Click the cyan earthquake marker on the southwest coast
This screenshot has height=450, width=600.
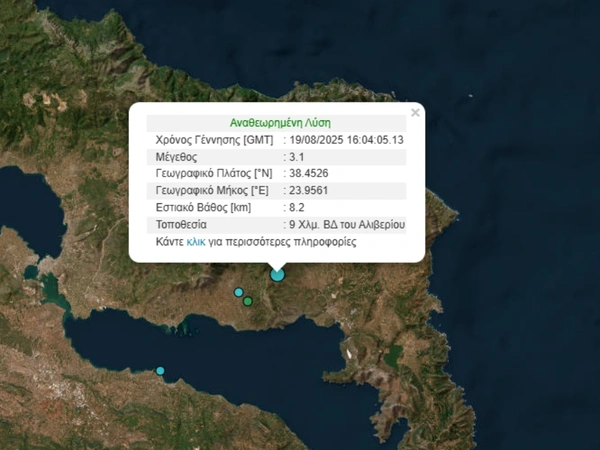160,371
